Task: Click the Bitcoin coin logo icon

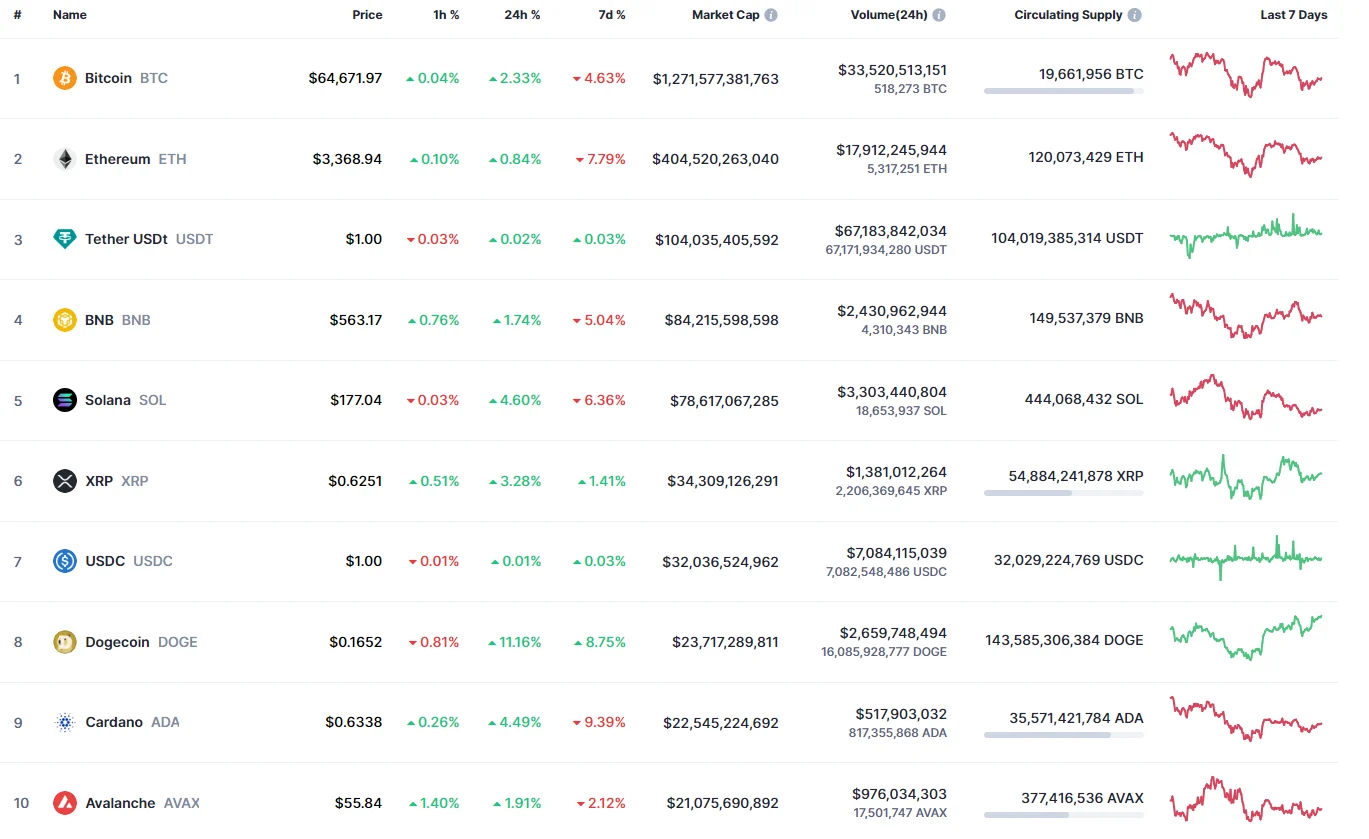Action: point(65,78)
